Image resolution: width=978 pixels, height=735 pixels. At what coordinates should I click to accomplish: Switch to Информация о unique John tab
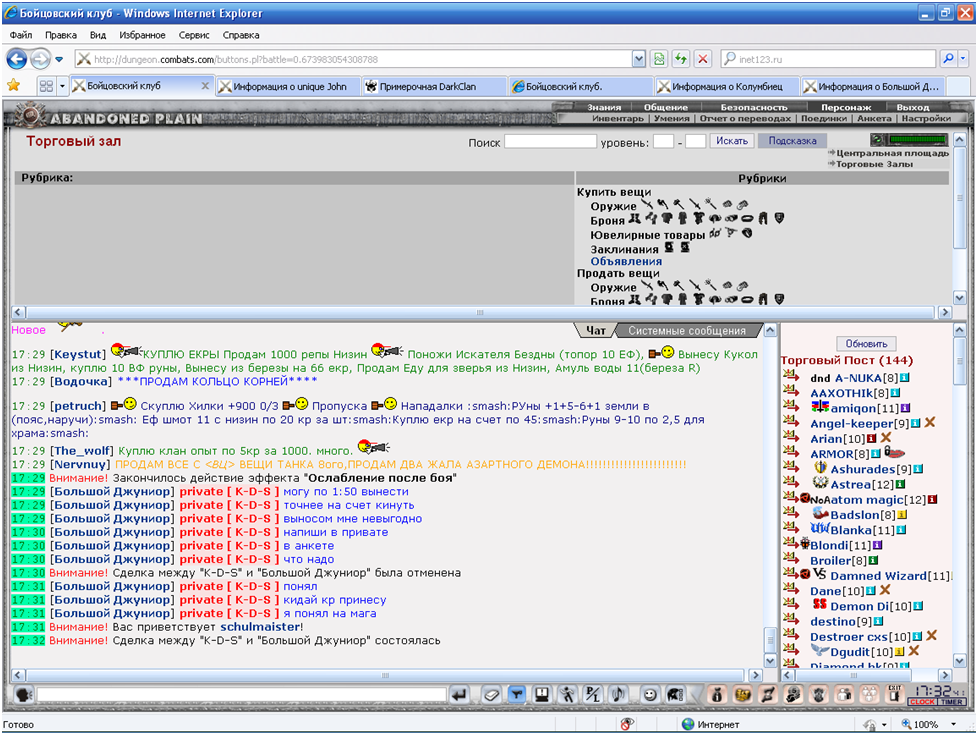pyautogui.click(x=288, y=86)
